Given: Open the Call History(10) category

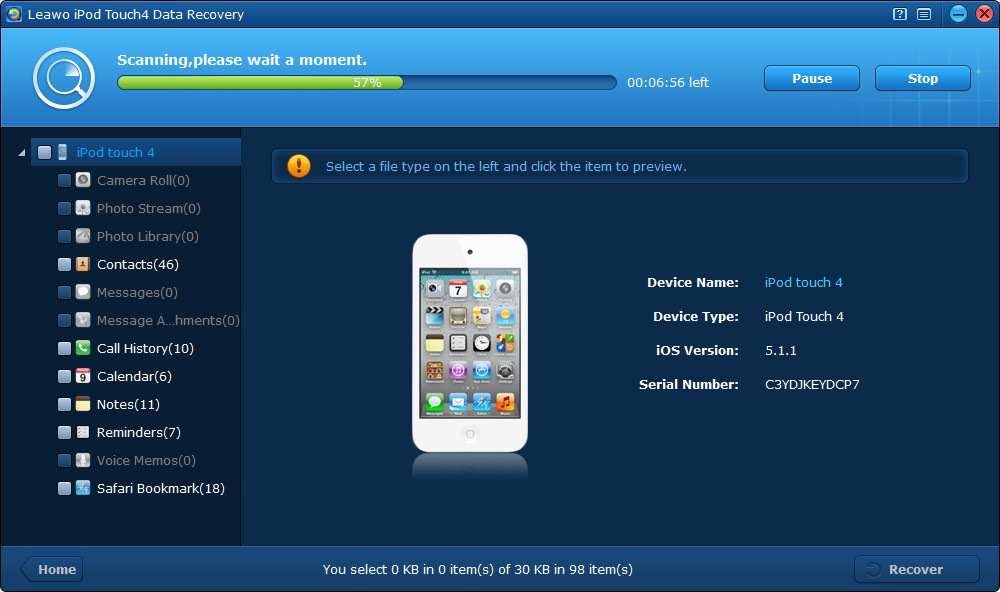Looking at the screenshot, I should click(x=145, y=348).
